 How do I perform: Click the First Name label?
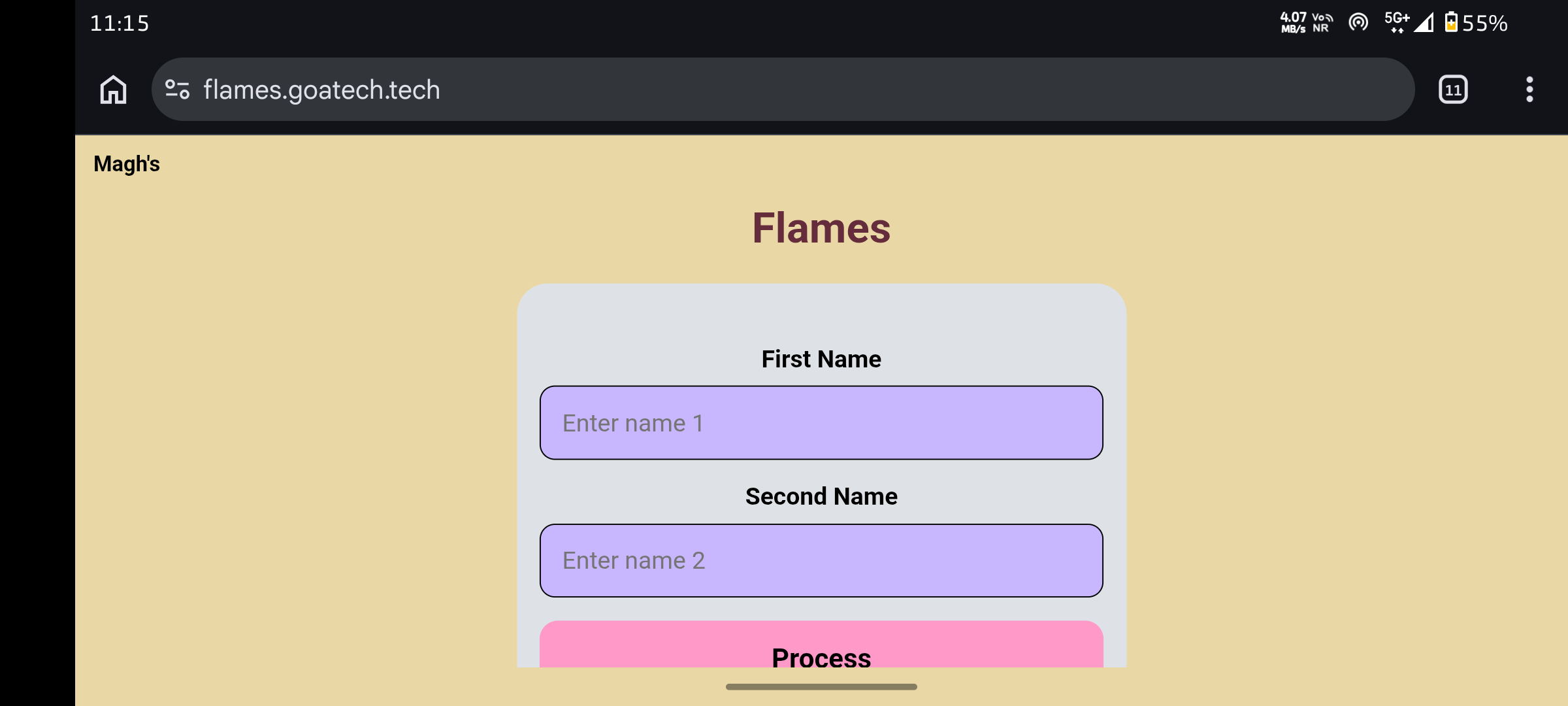[x=821, y=359]
